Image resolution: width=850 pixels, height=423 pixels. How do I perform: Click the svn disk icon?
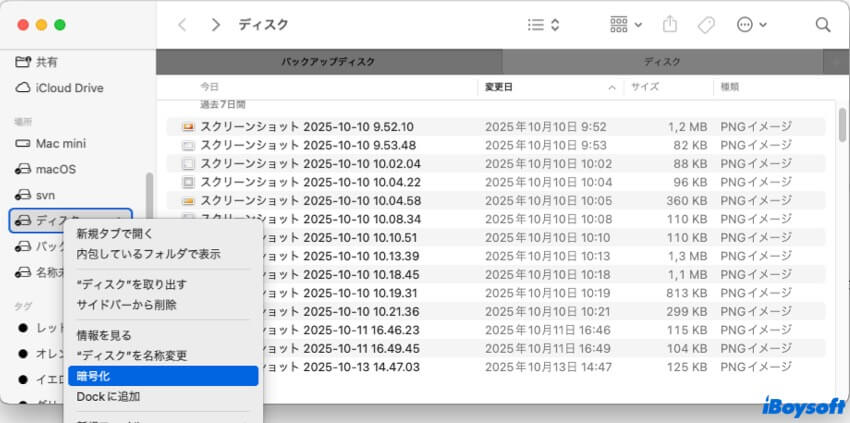point(23,195)
